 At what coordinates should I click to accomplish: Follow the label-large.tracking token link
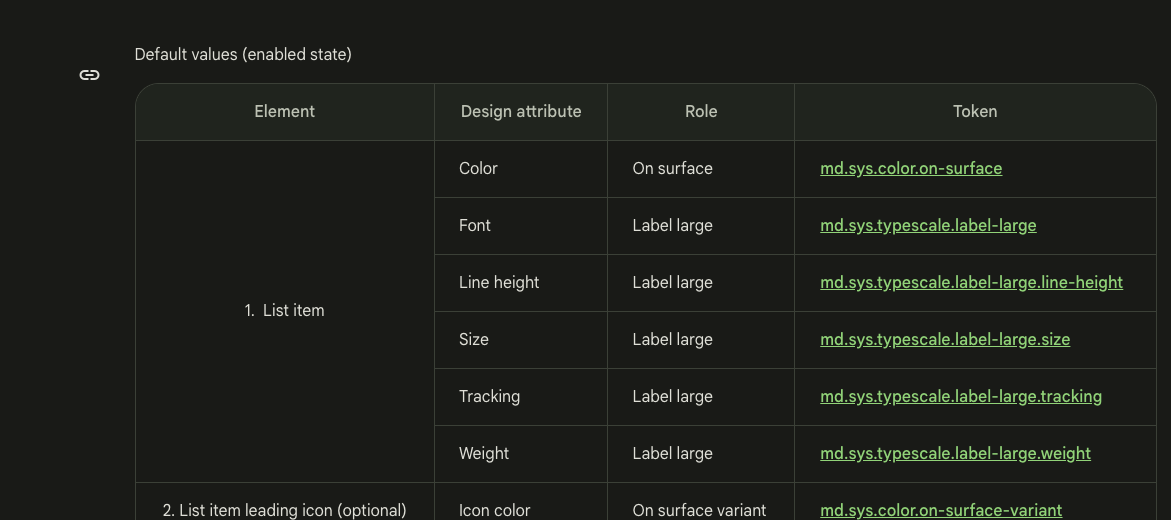tap(960, 396)
